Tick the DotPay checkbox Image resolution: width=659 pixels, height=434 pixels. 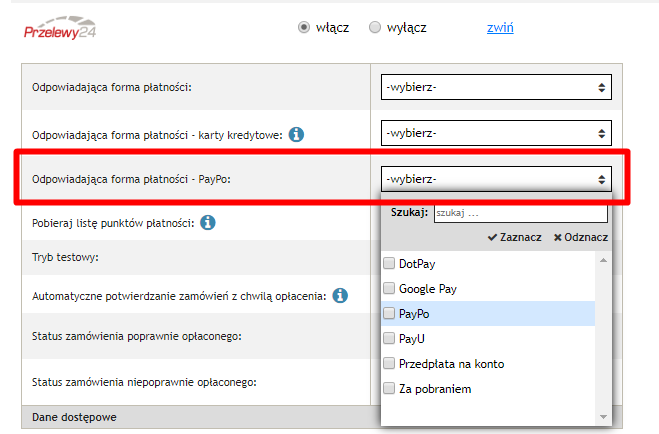(389, 264)
